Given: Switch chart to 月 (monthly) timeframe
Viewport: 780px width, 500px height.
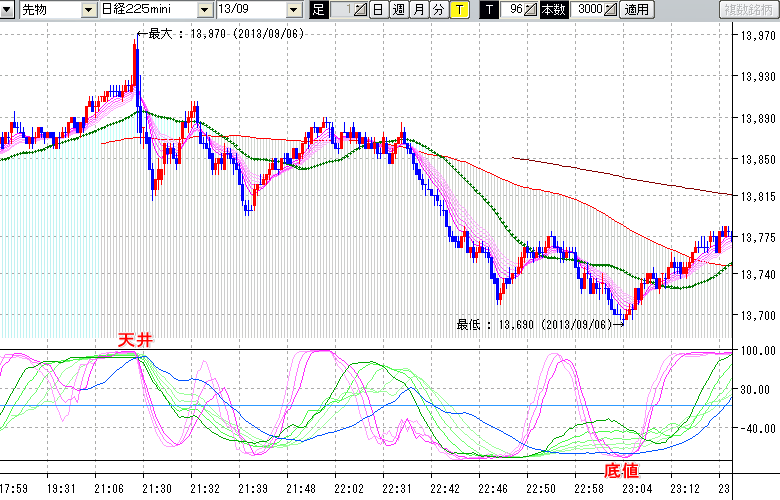Looking at the screenshot, I should click(418, 10).
